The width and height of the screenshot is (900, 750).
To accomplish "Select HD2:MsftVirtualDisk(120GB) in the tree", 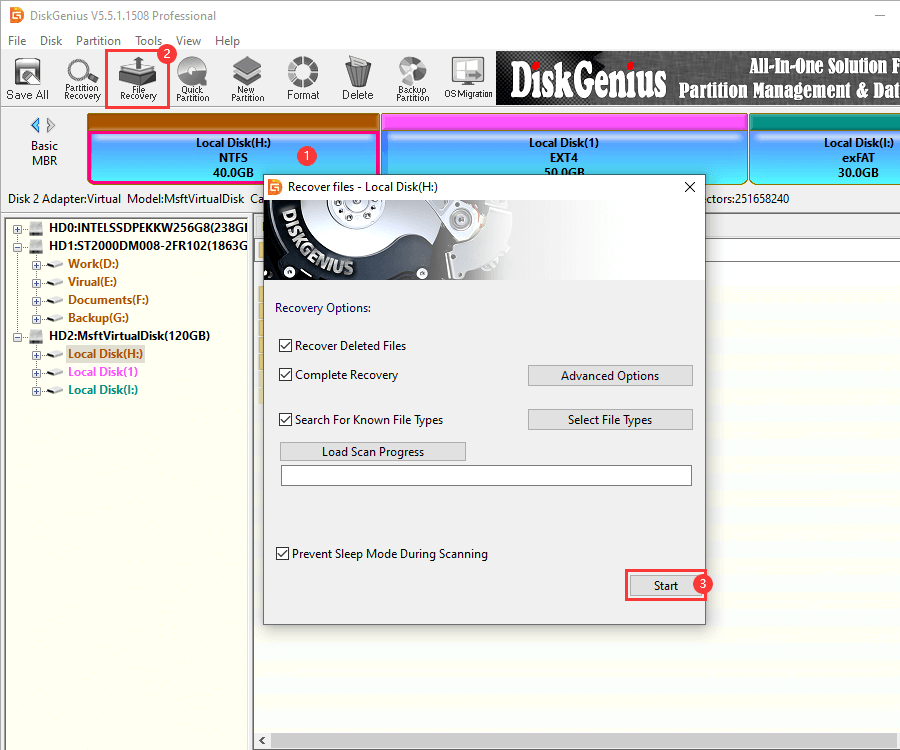I will [x=130, y=336].
